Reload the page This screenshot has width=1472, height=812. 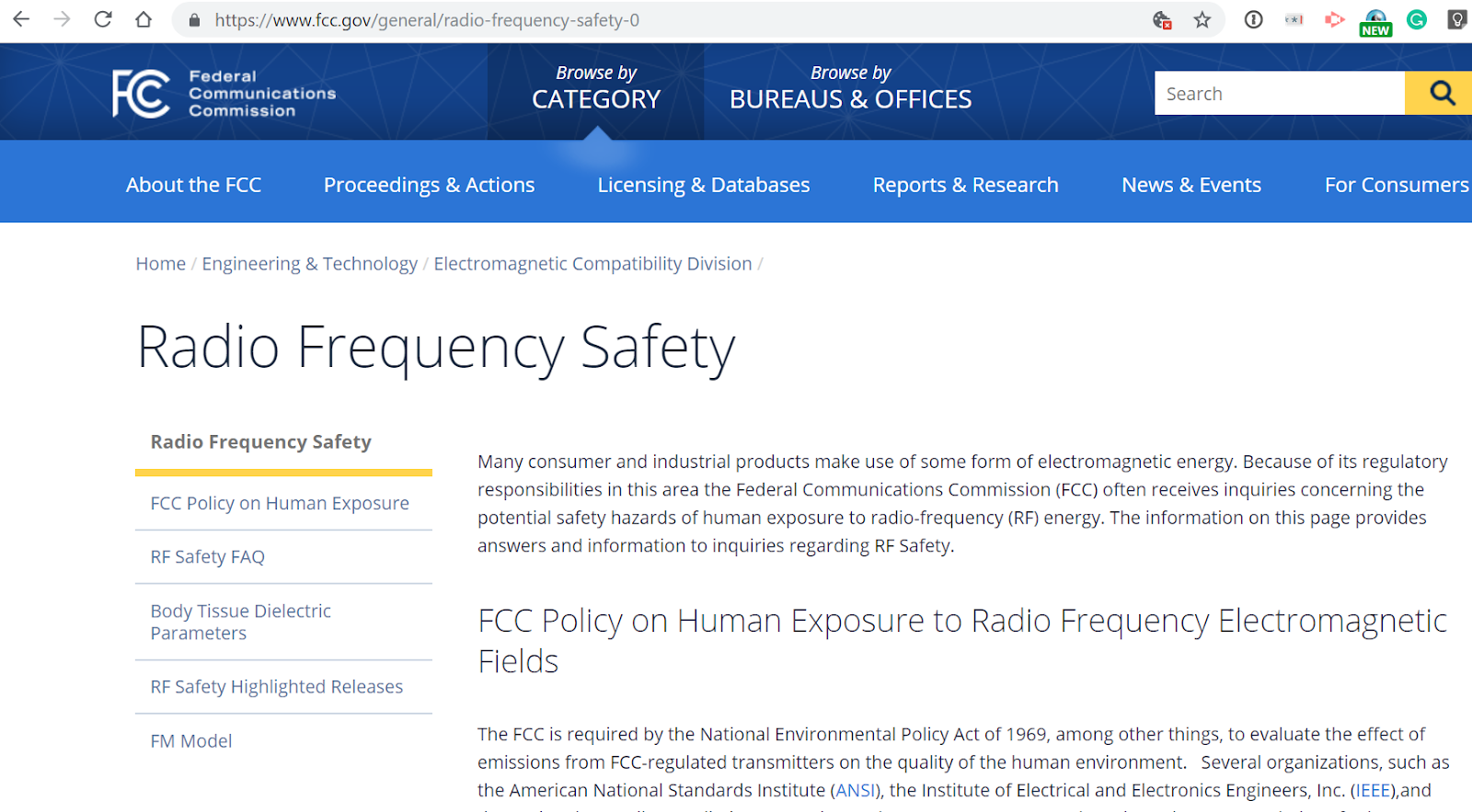(103, 19)
